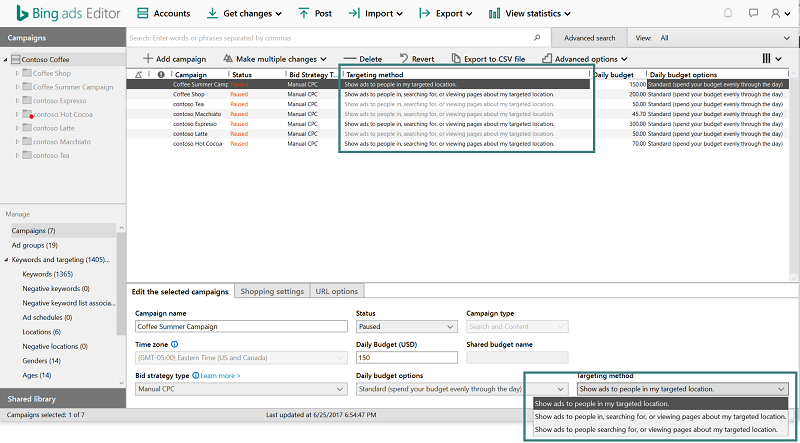Edit the Daily Budget (USD) field
This screenshot has width=800, height=443.
(x=406, y=358)
